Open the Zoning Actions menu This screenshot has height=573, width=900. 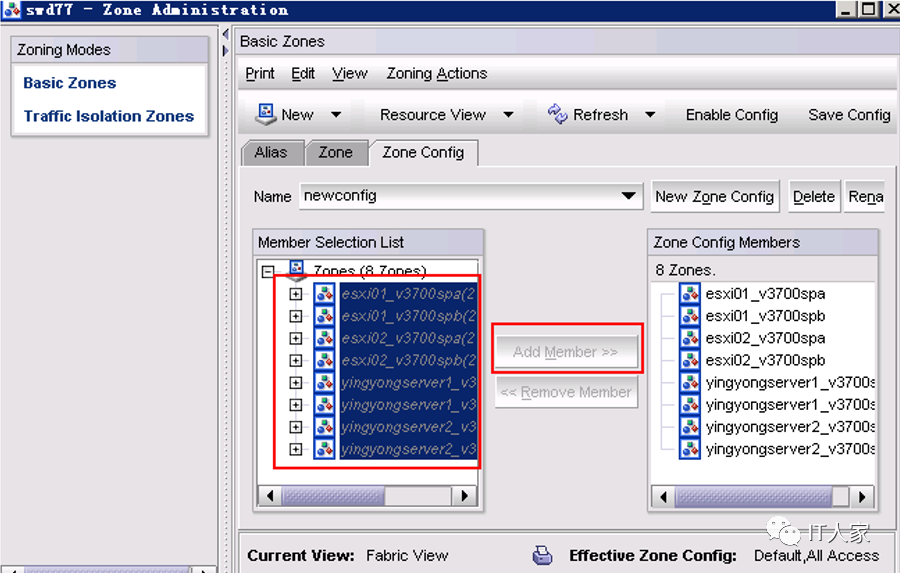(x=437, y=73)
